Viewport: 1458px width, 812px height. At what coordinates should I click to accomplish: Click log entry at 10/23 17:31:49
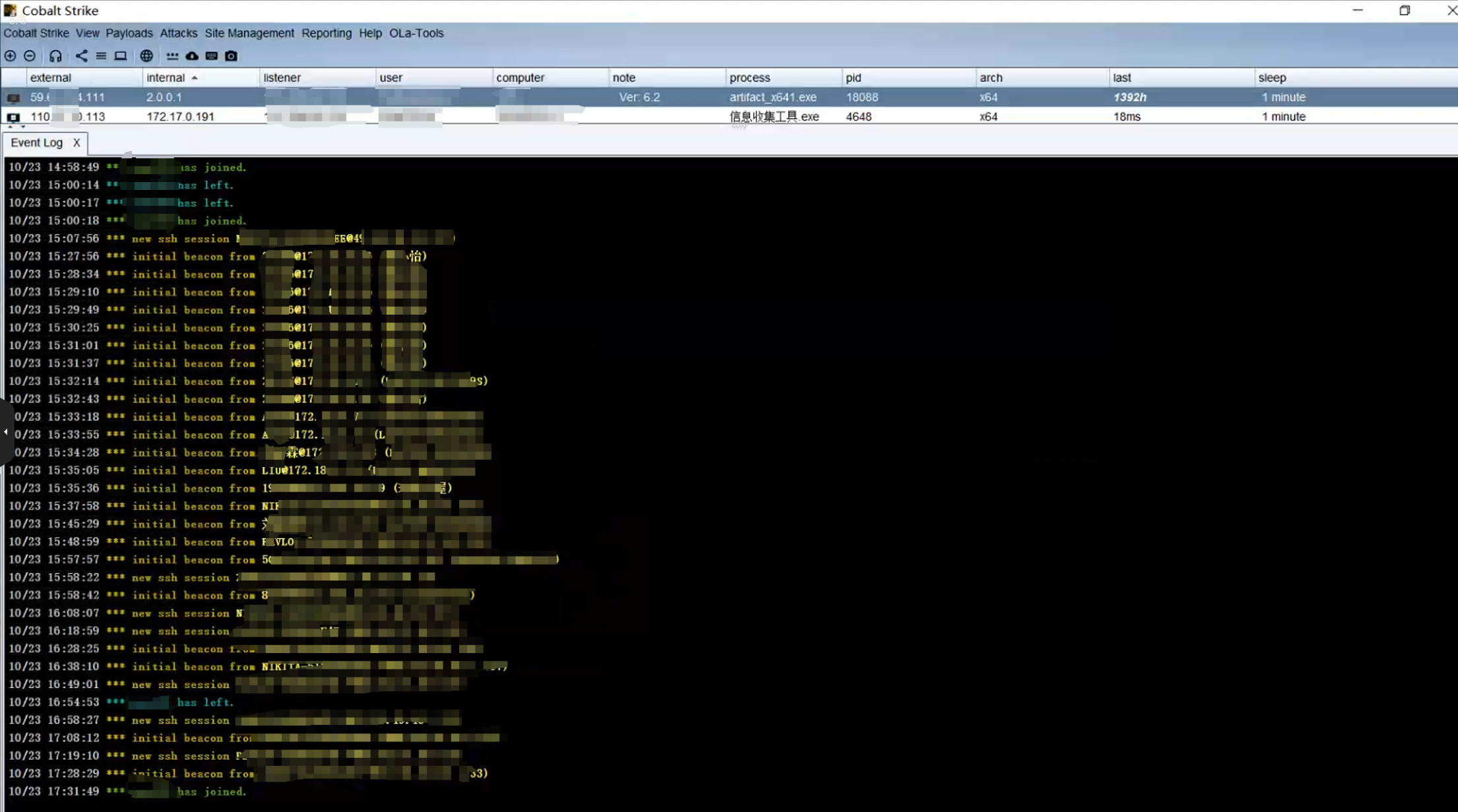(127, 792)
